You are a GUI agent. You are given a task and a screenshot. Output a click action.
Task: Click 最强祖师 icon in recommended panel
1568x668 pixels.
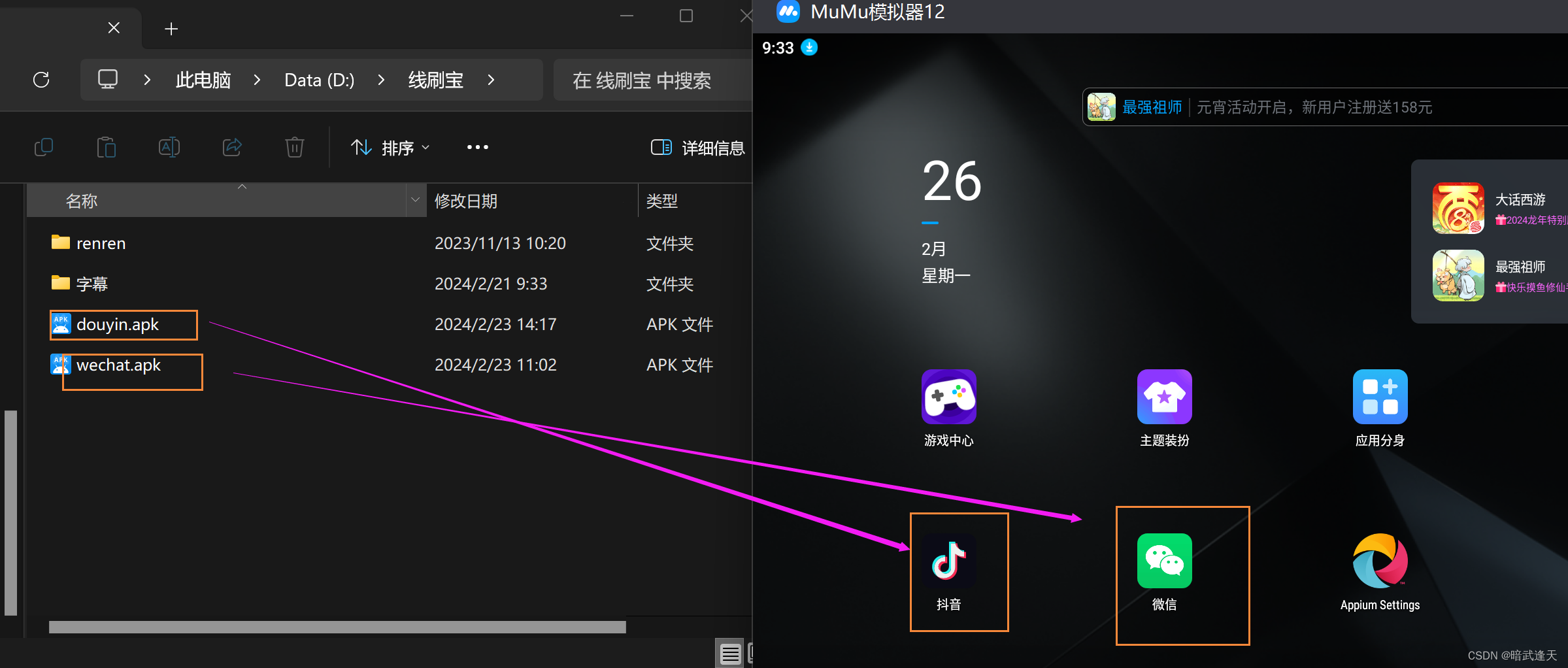pos(1458,276)
